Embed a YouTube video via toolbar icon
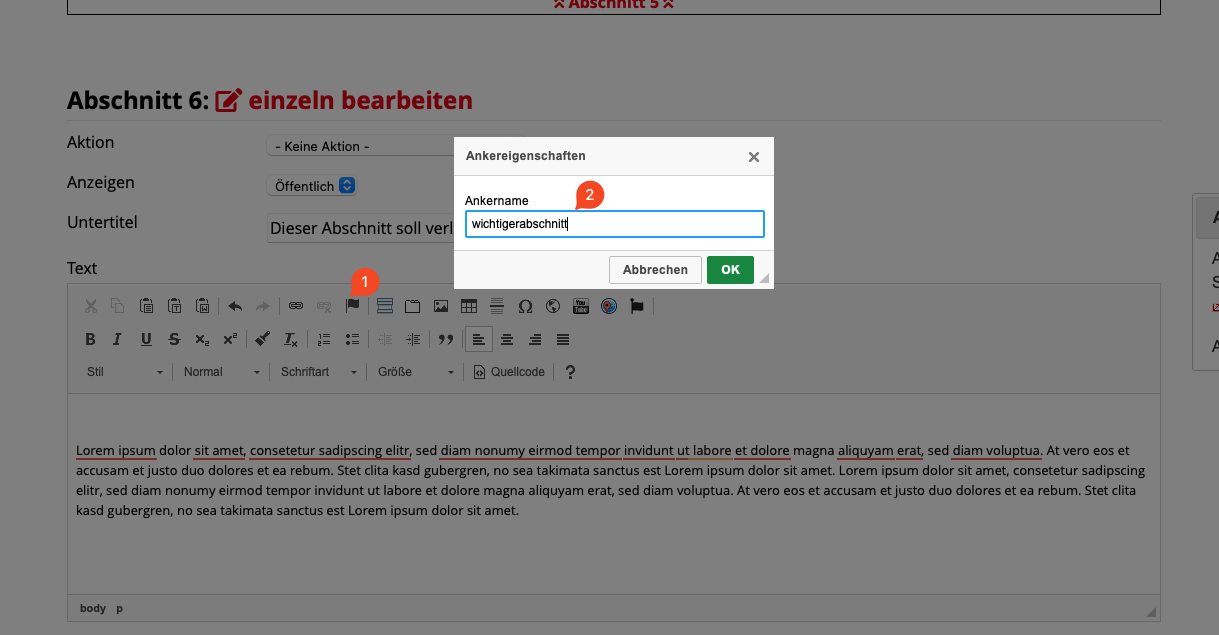Viewport: 1219px width, 635px height. tap(581, 306)
